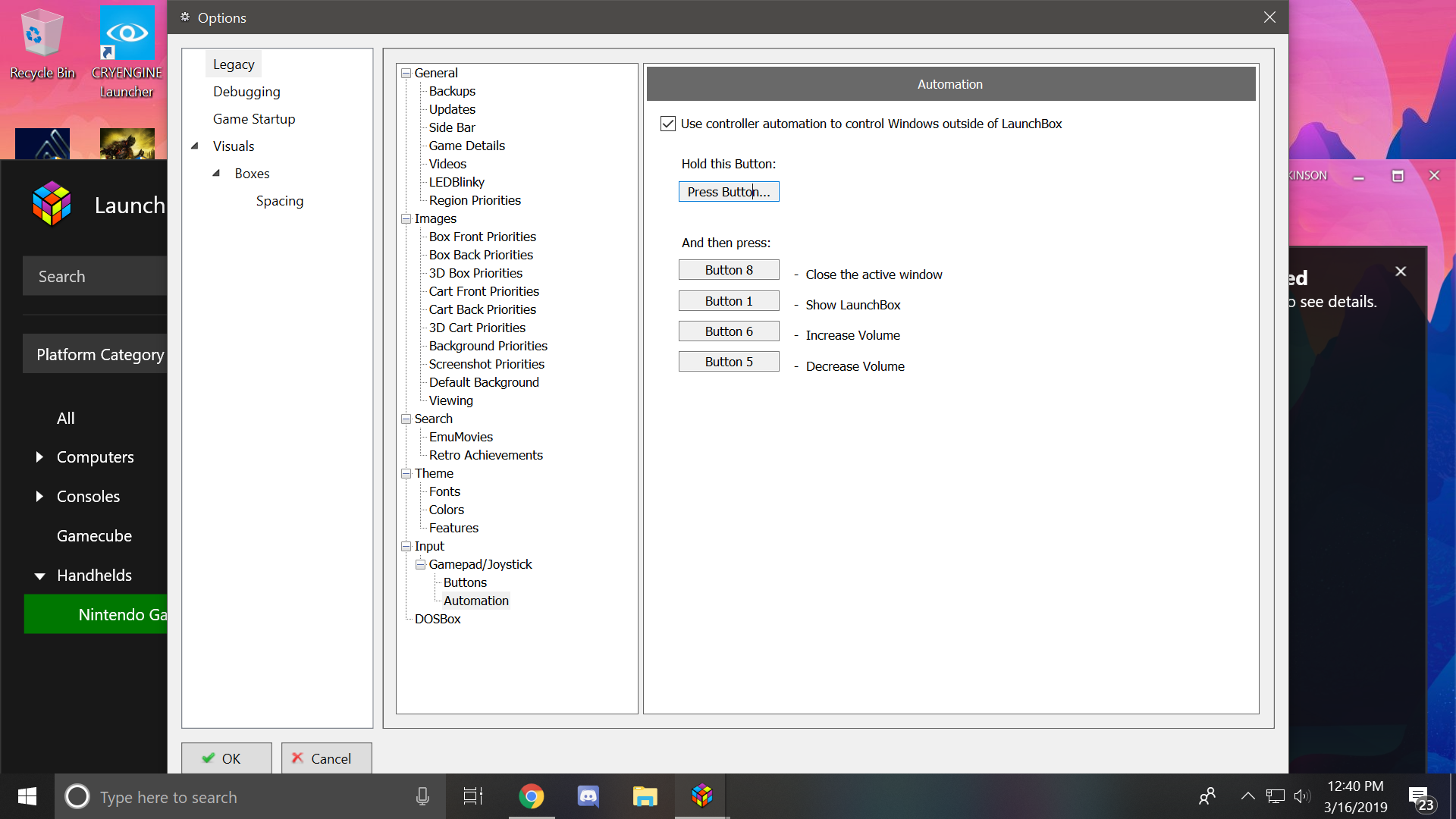Click the Cancel button

(327, 758)
